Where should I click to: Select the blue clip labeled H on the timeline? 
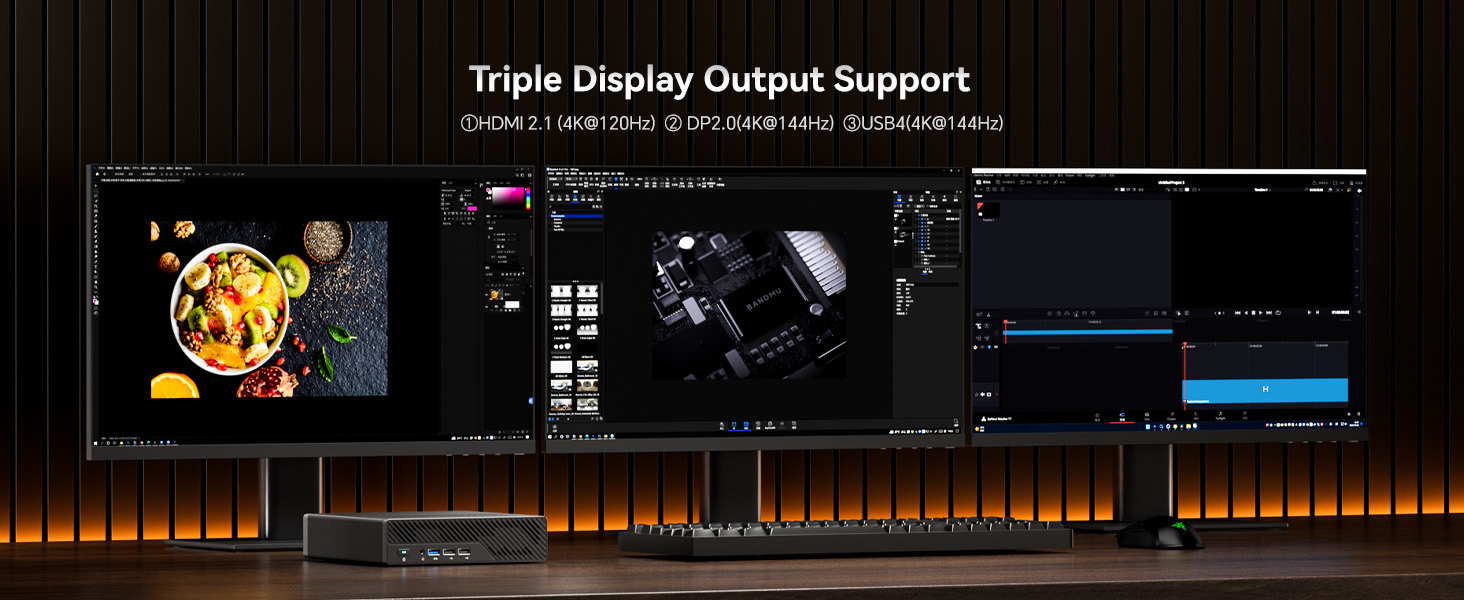pyautogui.click(x=1265, y=389)
